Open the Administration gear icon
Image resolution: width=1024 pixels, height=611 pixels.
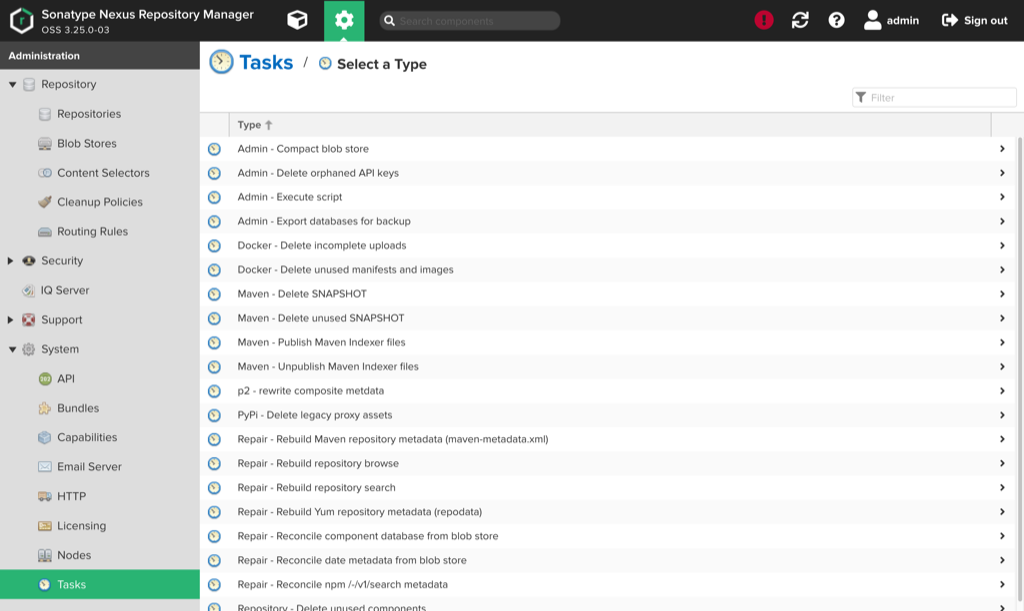click(x=344, y=20)
